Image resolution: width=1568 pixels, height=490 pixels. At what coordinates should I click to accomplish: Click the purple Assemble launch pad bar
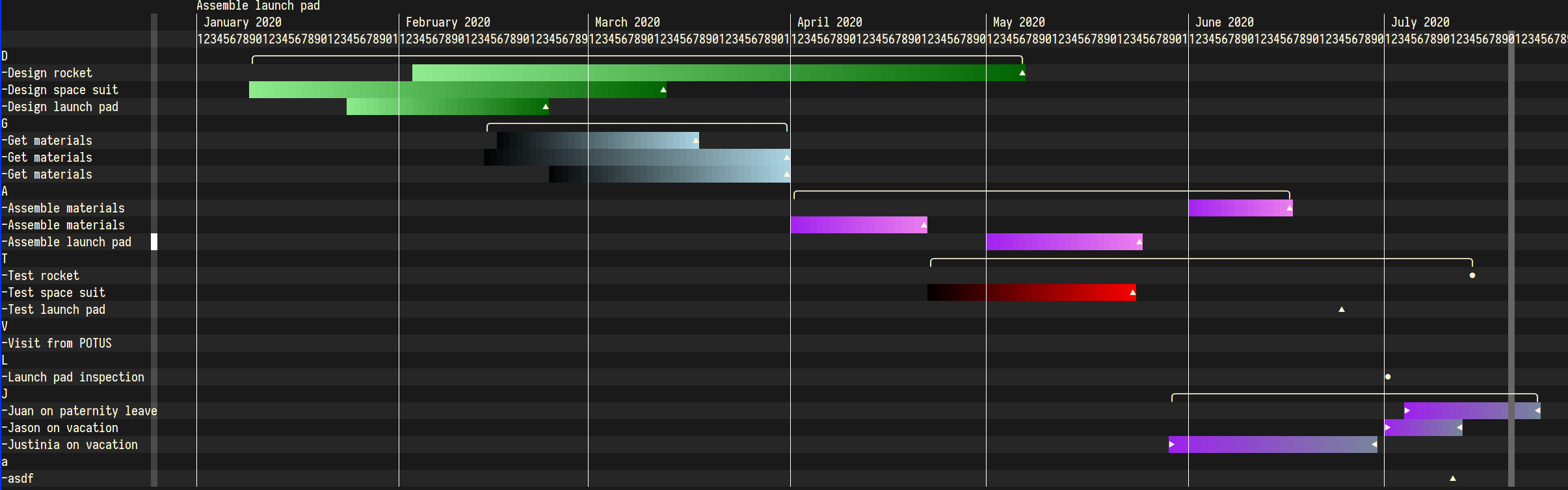pos(1064,242)
